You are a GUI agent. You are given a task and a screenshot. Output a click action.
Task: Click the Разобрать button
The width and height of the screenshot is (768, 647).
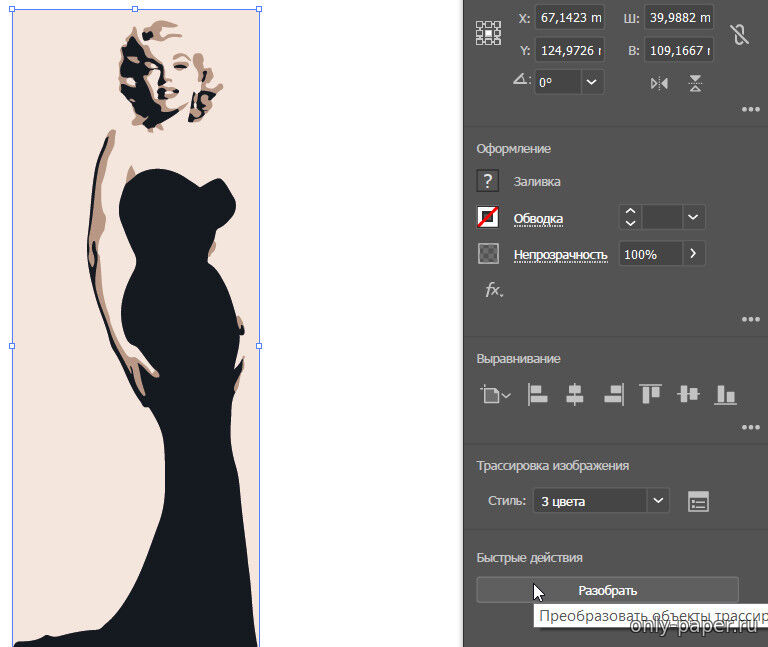(x=607, y=590)
